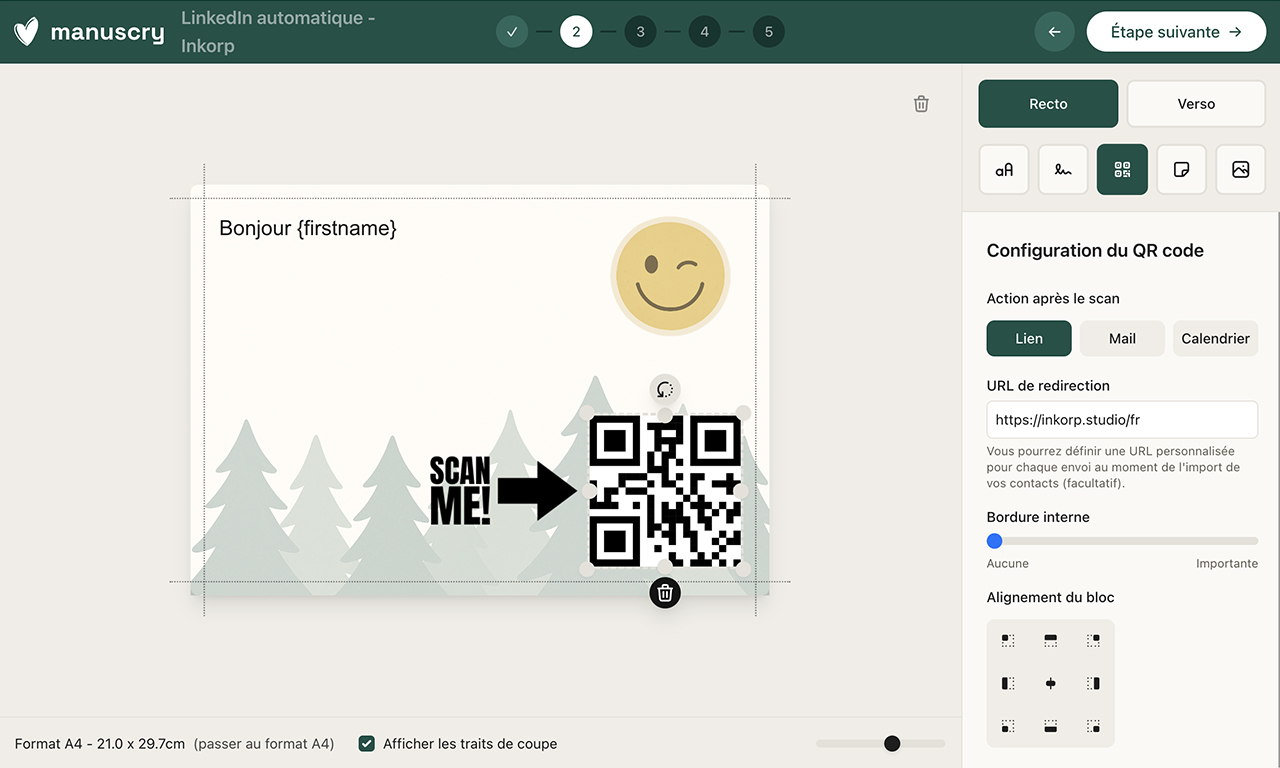Viewport: 1280px width, 768px height.
Task: Align the block to the top-left corner
Action: point(1007,640)
